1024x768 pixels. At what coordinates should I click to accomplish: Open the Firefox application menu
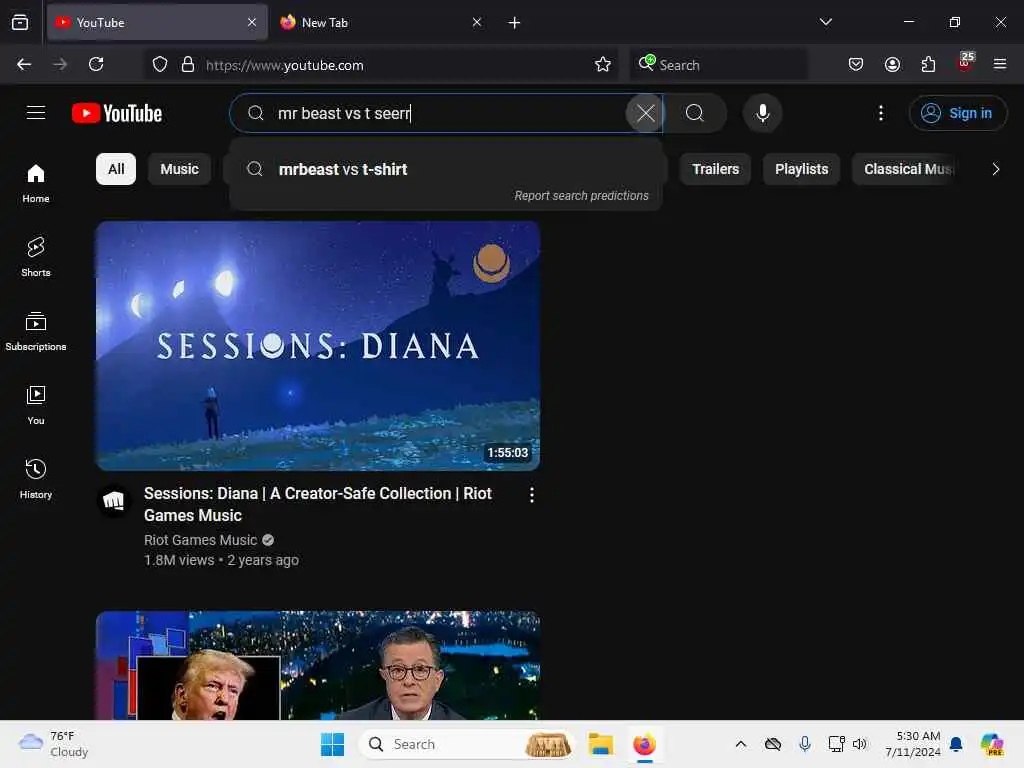[999, 65]
